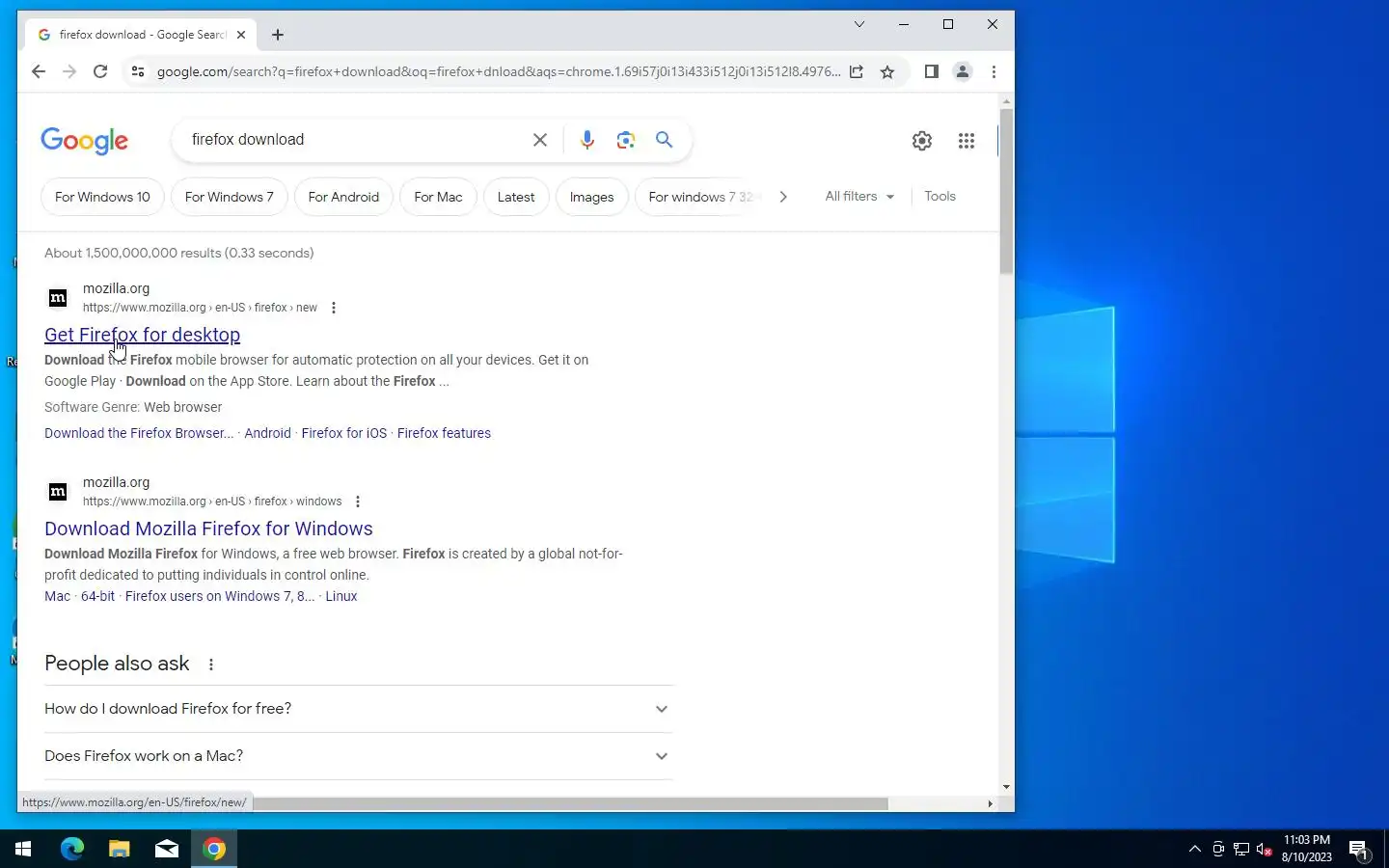This screenshot has width=1389, height=868.
Task: Open Chrome profile avatar
Action: (963, 71)
